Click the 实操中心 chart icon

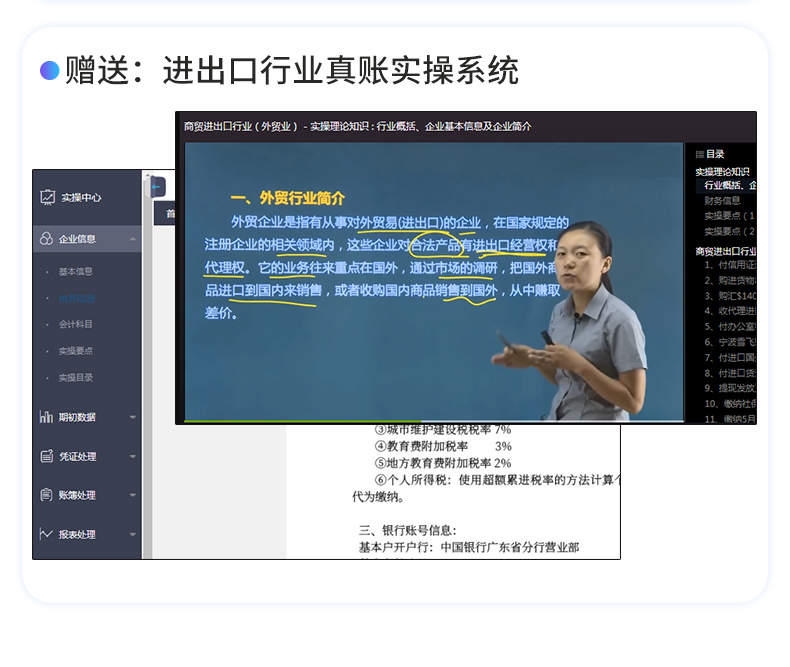(x=47, y=197)
